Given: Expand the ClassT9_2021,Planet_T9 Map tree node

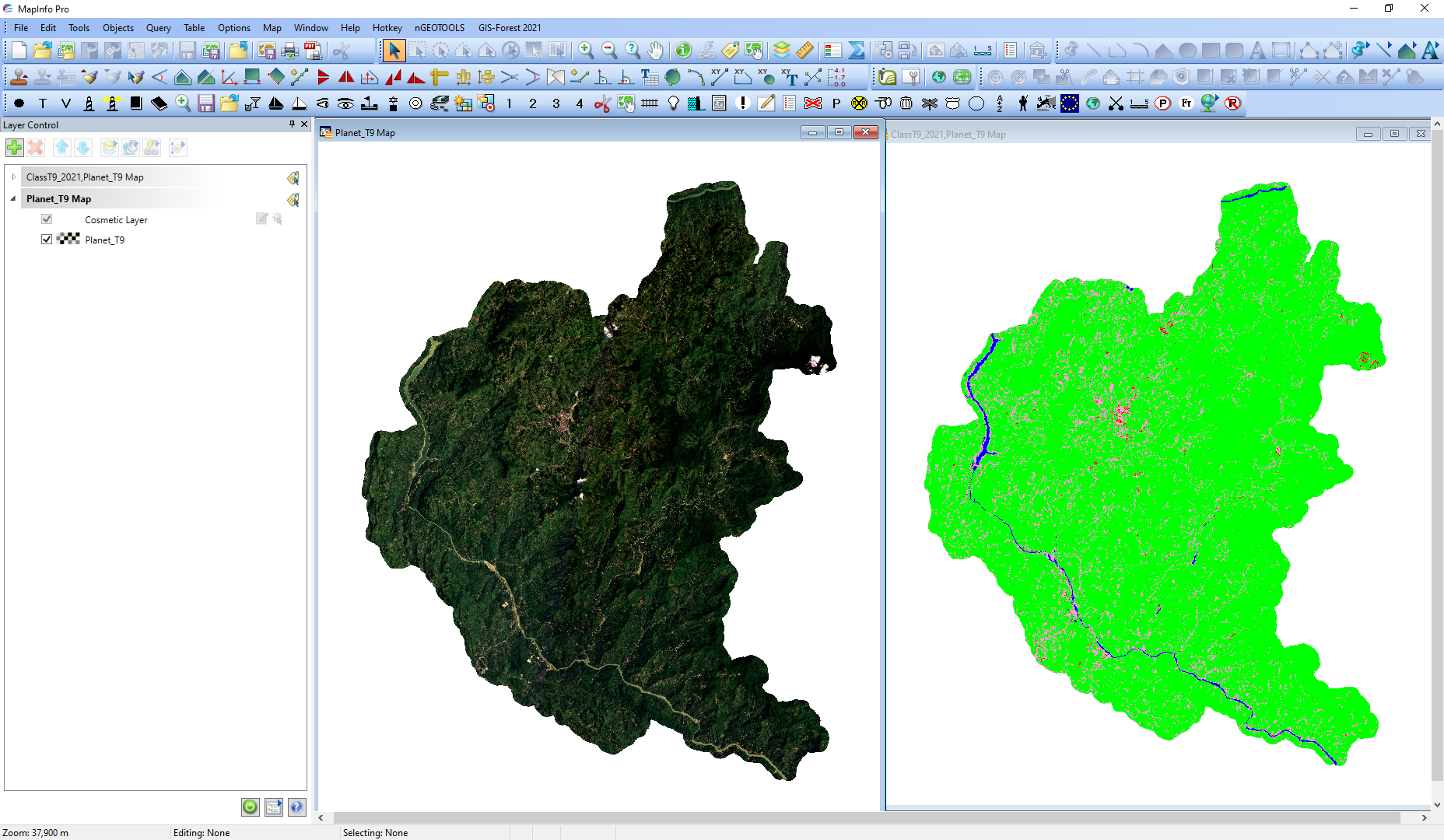Looking at the screenshot, I should (x=13, y=177).
